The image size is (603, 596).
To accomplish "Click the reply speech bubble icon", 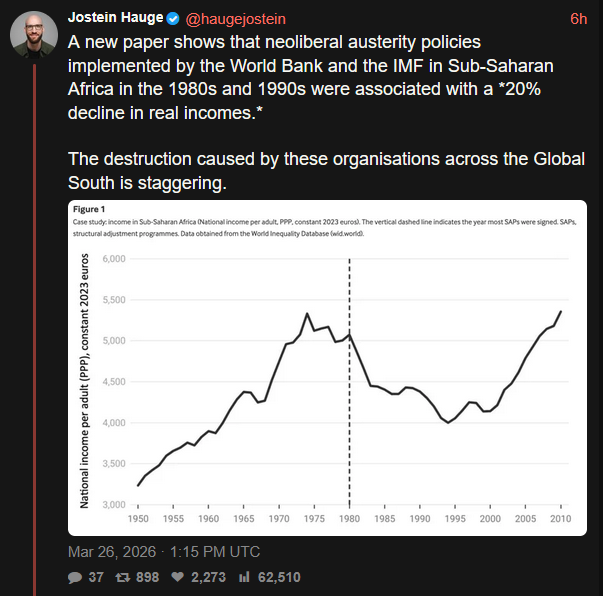I will coord(75,577).
